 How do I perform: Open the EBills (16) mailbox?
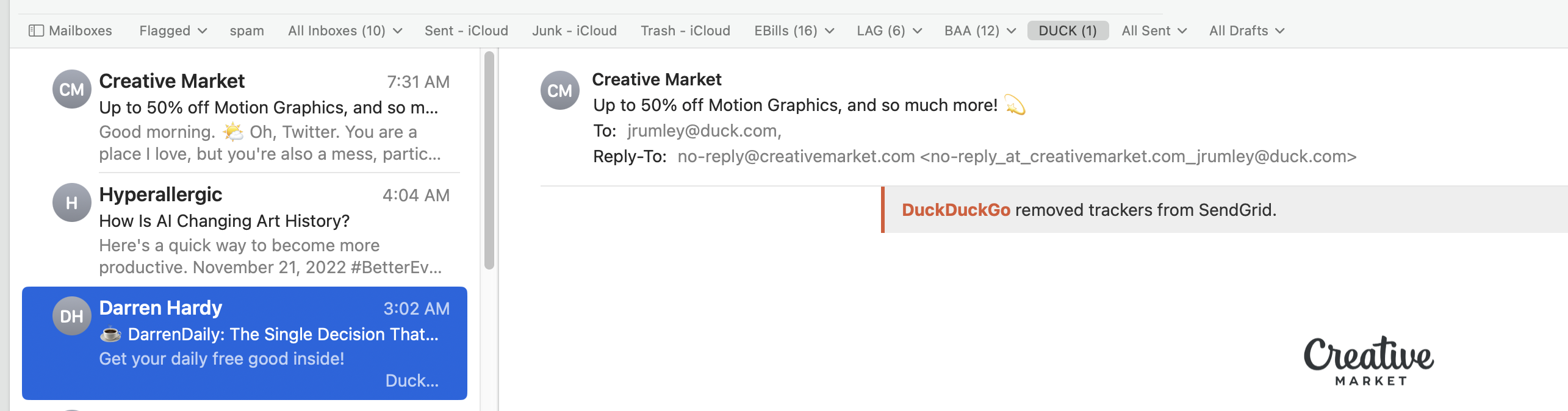(x=786, y=30)
